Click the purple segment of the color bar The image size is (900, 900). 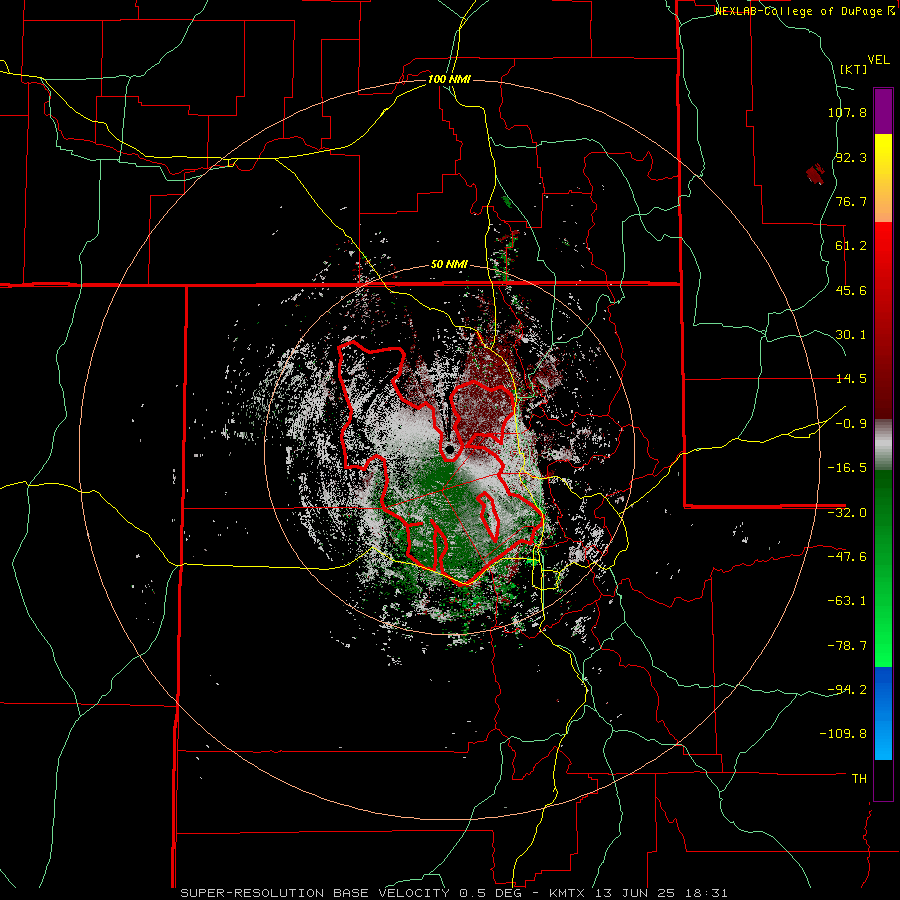[883, 111]
